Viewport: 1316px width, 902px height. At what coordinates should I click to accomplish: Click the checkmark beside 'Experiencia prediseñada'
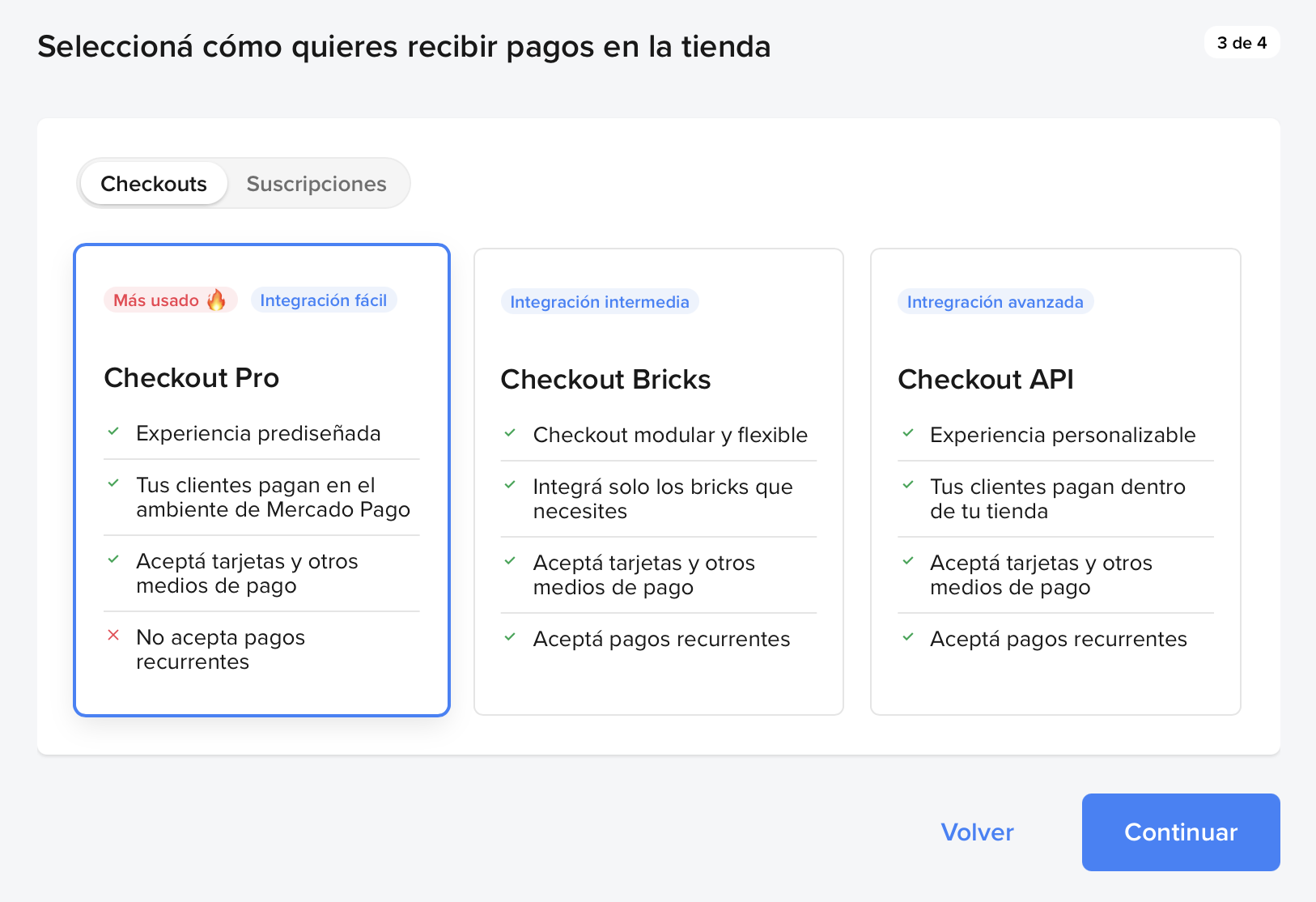point(113,432)
